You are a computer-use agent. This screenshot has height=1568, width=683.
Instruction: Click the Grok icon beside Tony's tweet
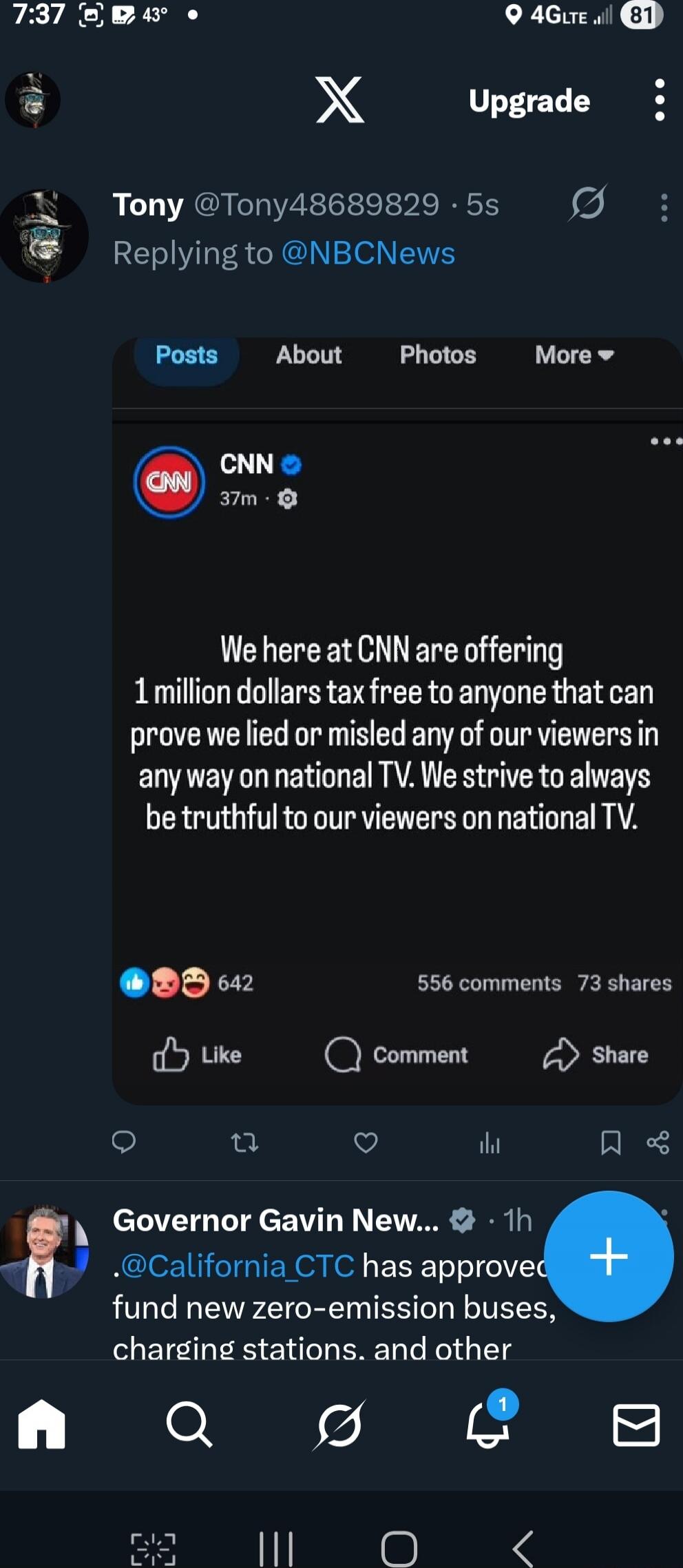(x=589, y=205)
